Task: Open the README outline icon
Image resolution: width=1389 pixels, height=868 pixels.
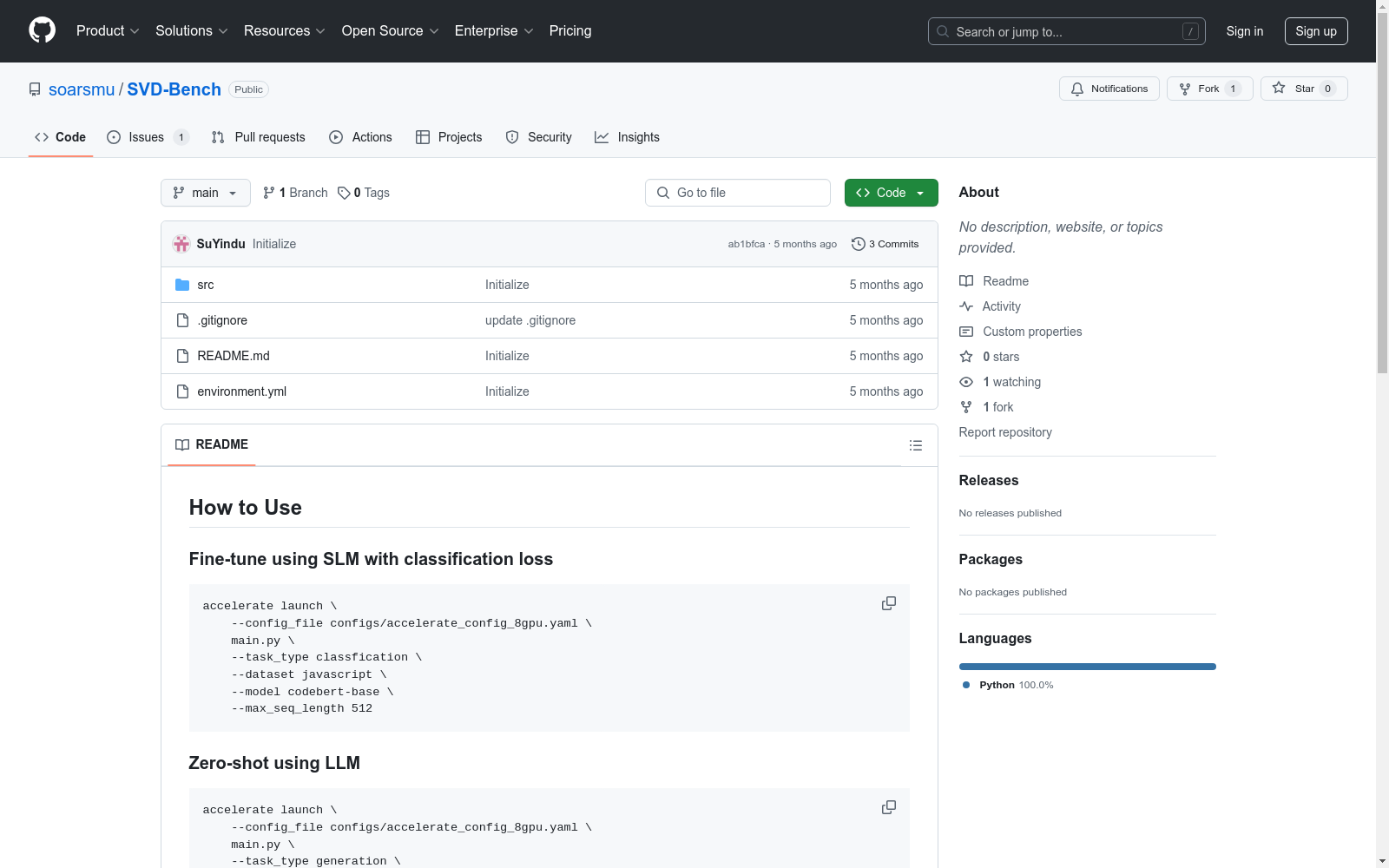Action: [915, 445]
